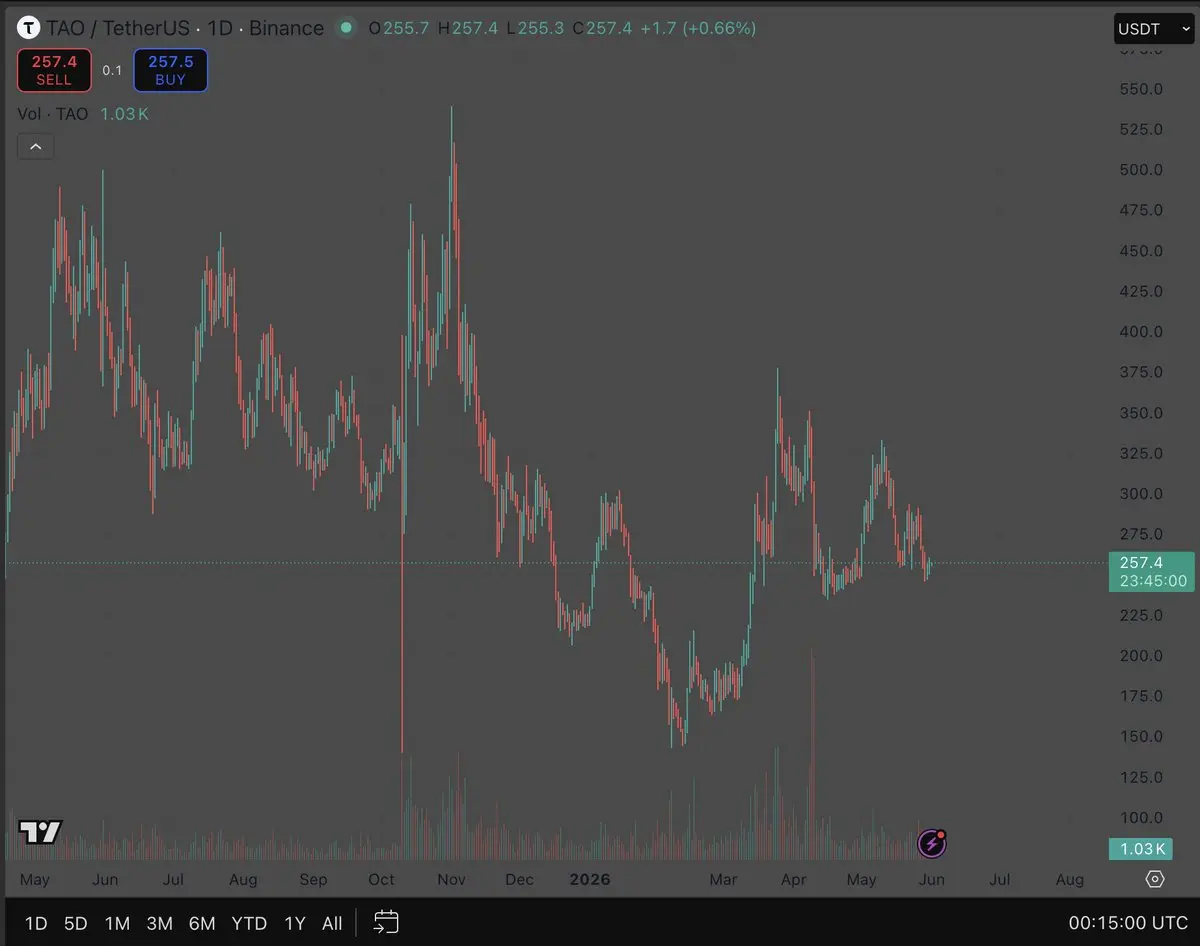Open the chart settings hexagon icon

coord(1155,880)
